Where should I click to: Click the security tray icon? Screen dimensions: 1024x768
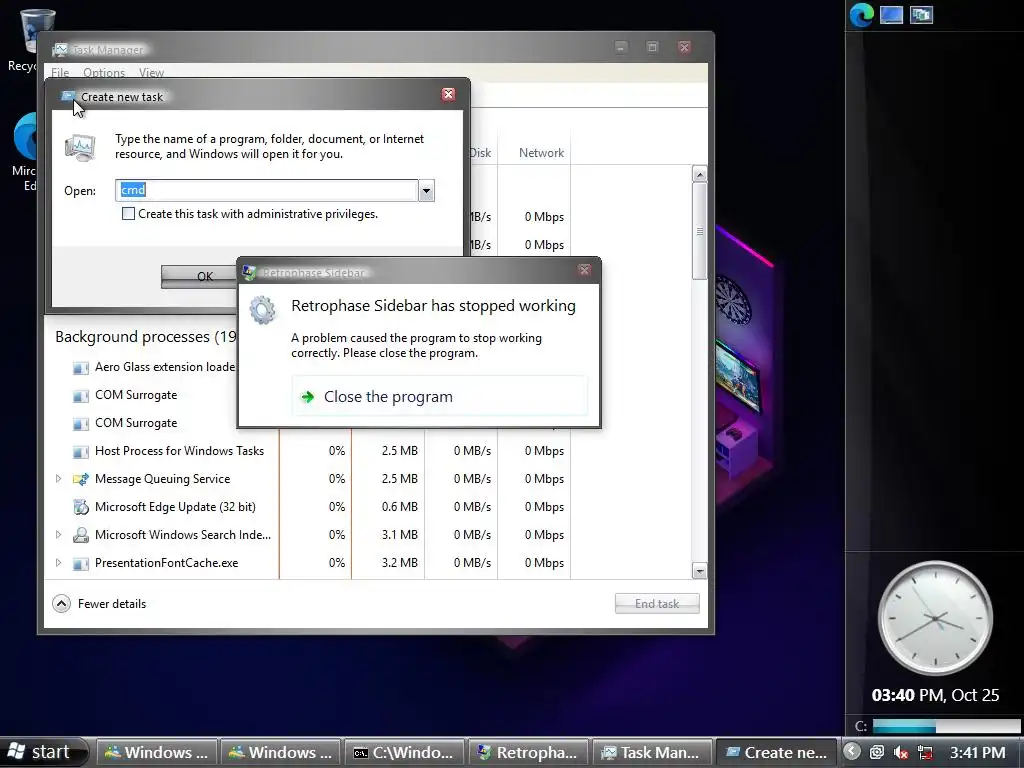coord(876,752)
